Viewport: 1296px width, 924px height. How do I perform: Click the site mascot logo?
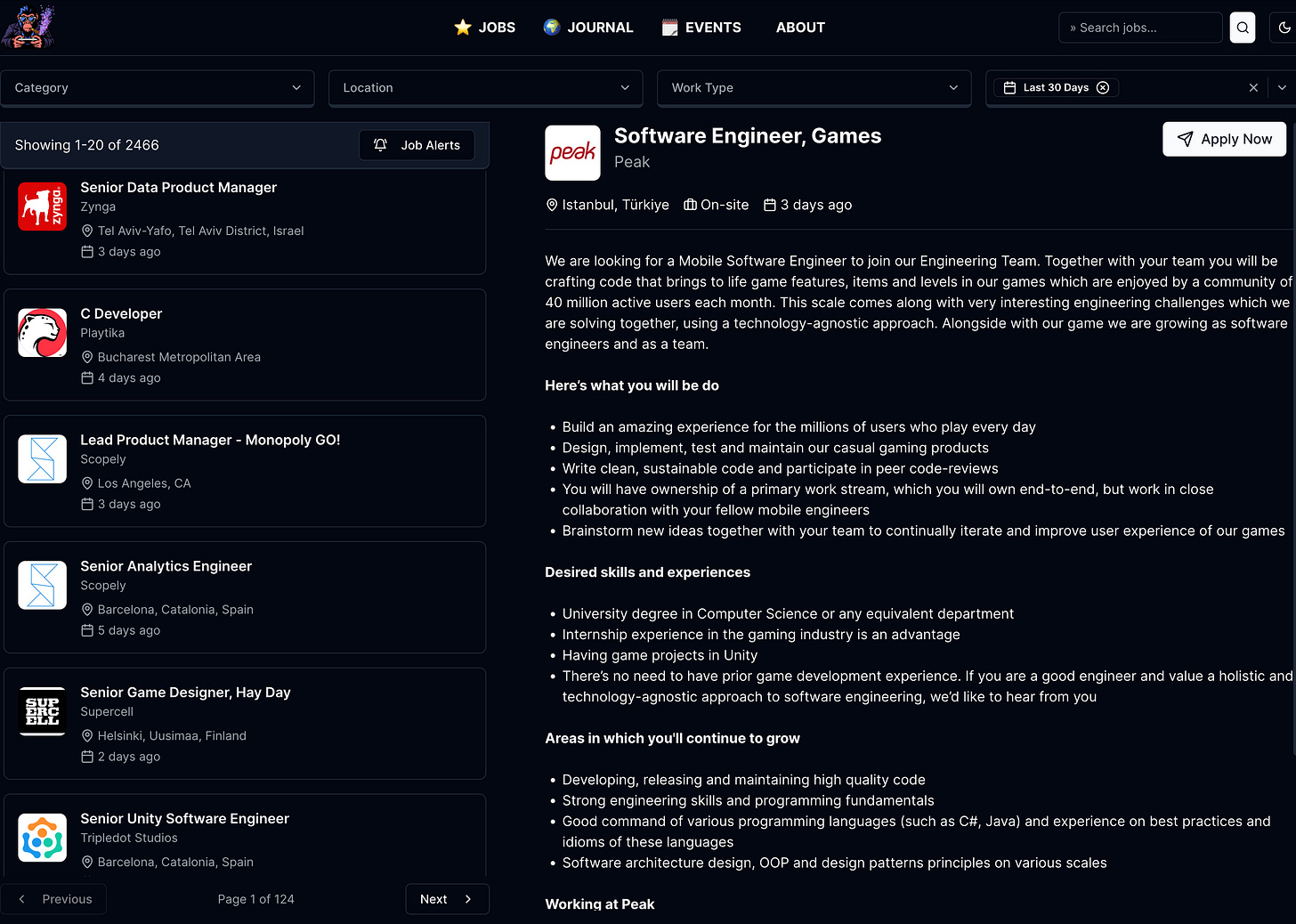[28, 27]
